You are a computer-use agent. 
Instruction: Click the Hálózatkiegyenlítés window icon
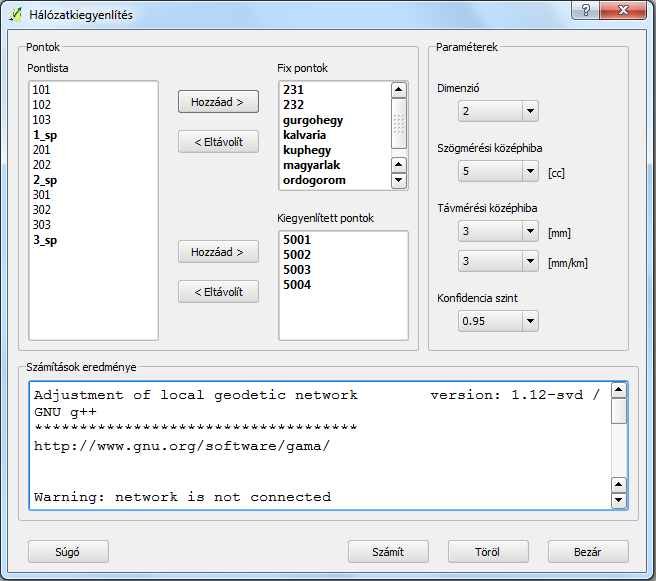(16, 15)
